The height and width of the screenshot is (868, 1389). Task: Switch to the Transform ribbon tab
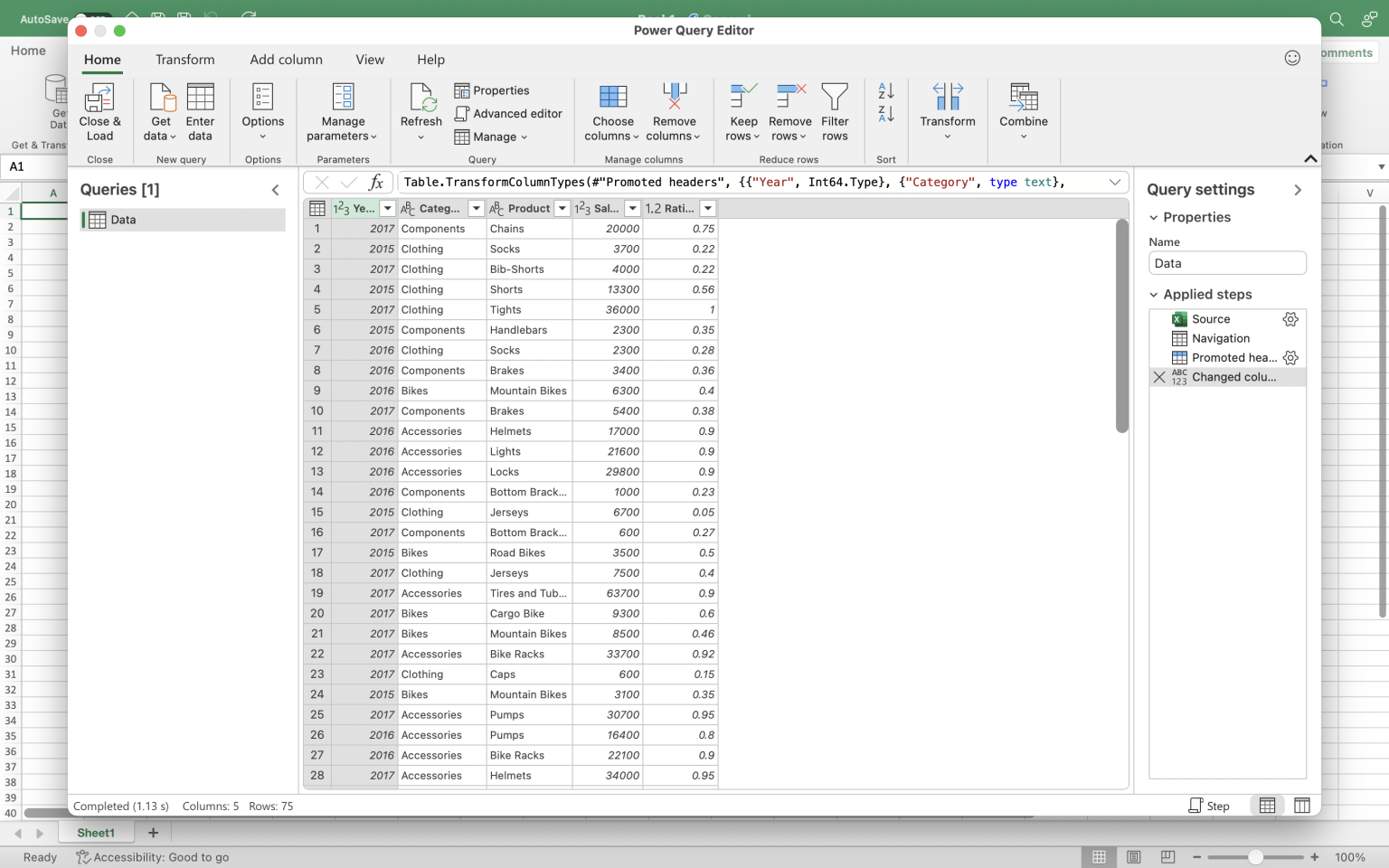184,60
